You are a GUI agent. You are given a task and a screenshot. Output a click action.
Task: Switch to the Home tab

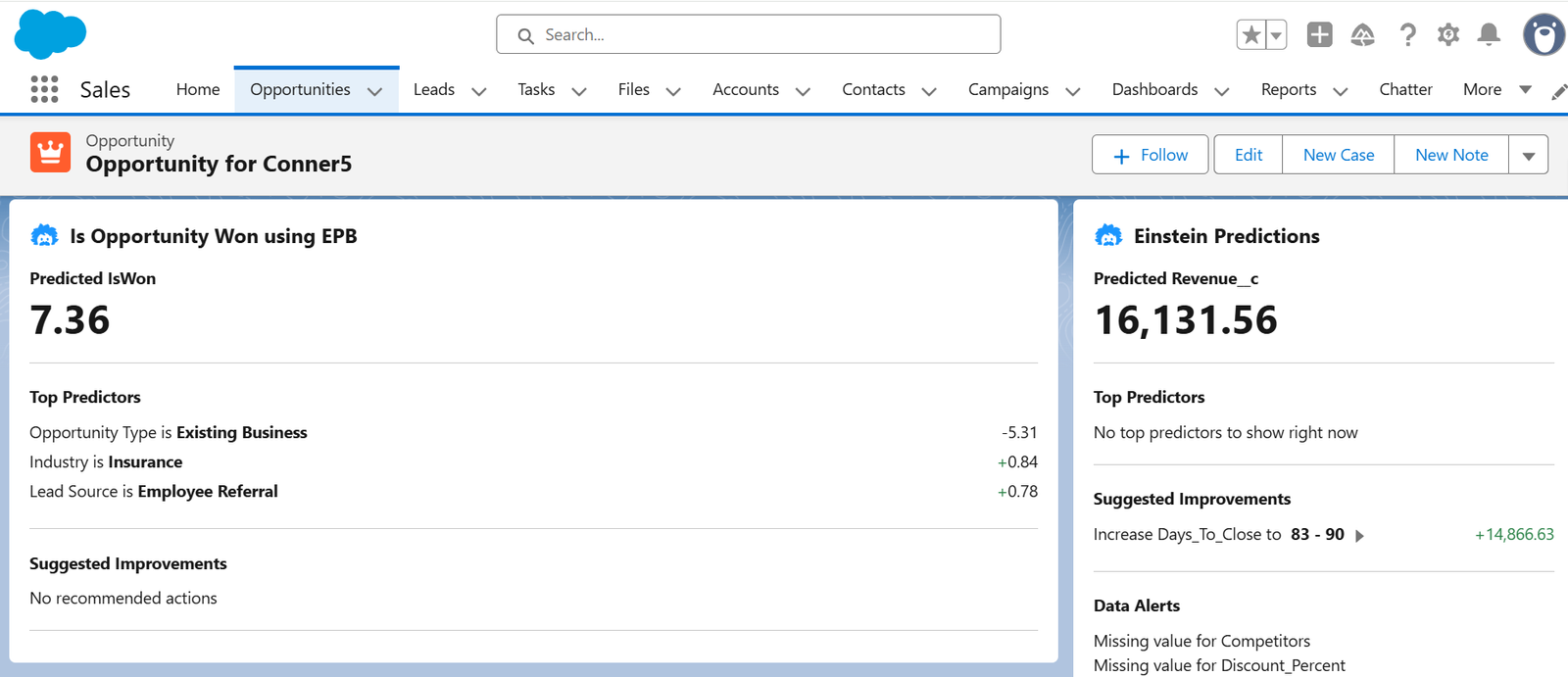(198, 89)
